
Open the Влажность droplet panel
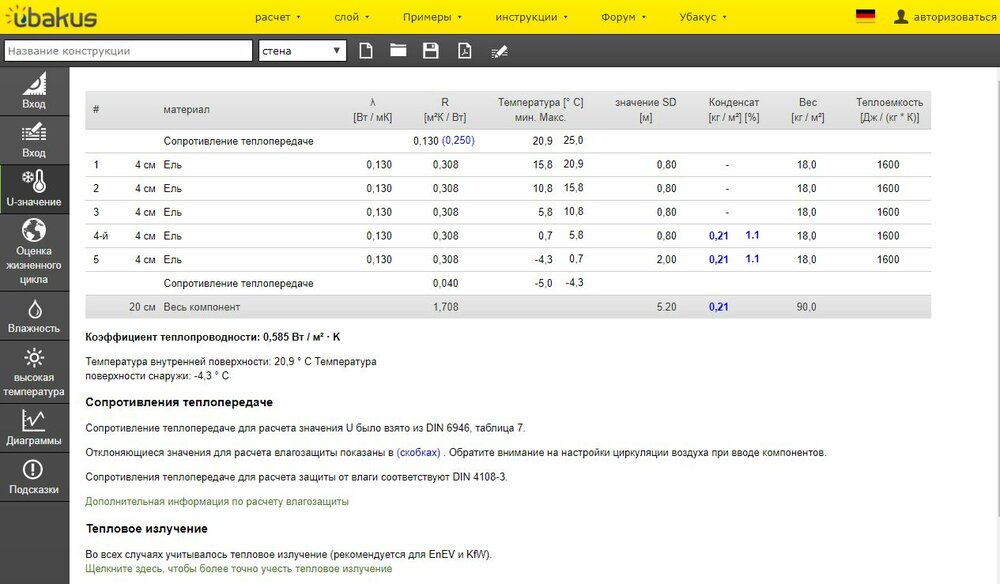pos(34,315)
